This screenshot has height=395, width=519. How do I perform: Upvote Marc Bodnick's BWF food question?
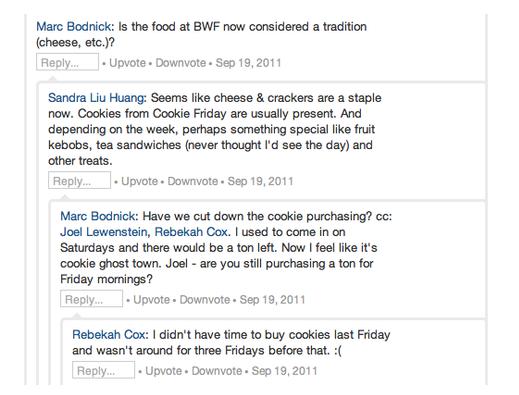click(x=127, y=63)
